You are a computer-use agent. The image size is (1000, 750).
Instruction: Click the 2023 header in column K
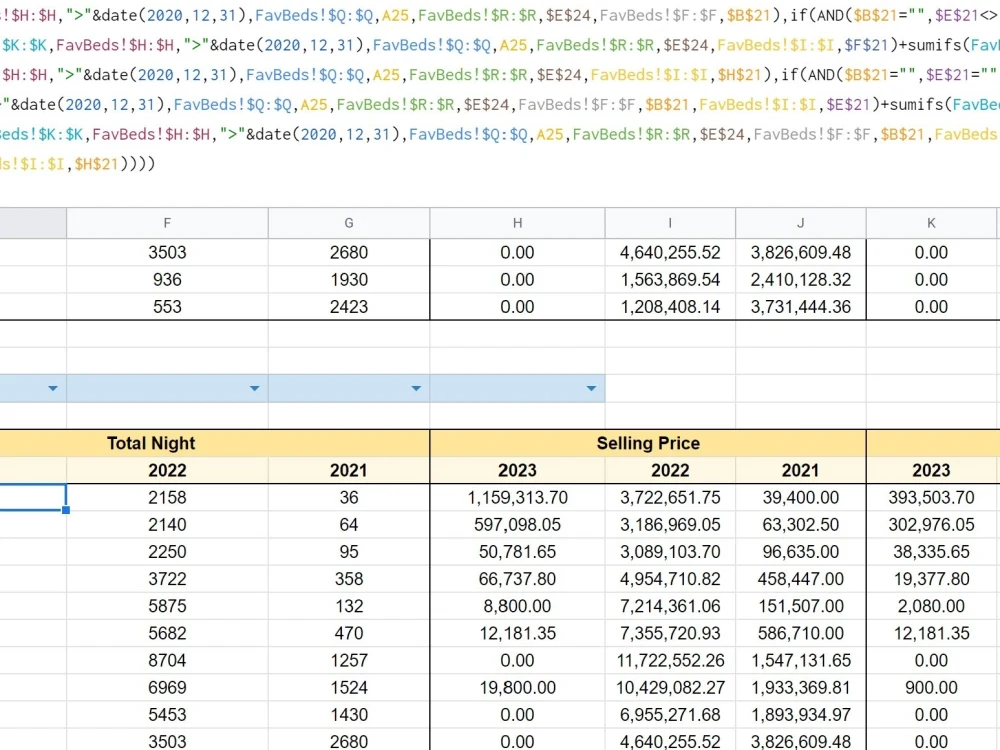931,470
